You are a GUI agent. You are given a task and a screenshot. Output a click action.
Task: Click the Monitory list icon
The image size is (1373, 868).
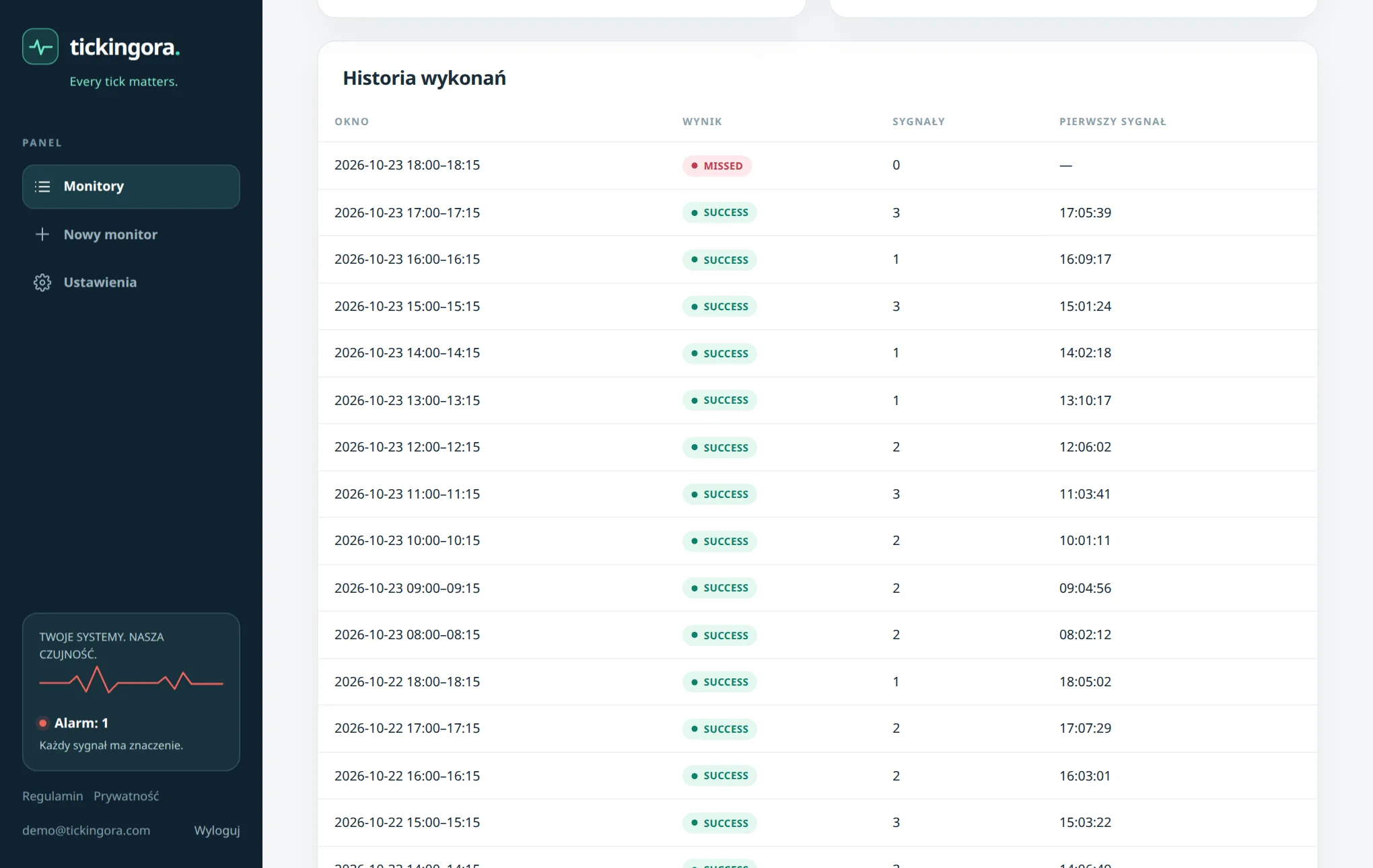[x=42, y=186]
